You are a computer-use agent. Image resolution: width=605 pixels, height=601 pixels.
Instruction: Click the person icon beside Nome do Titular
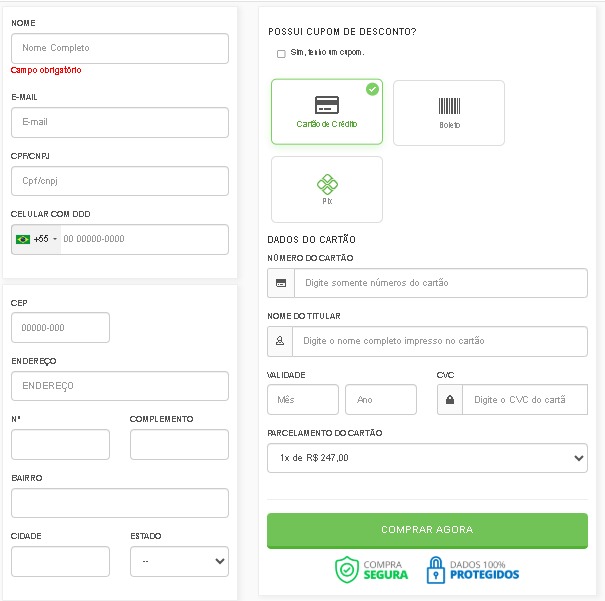281,341
